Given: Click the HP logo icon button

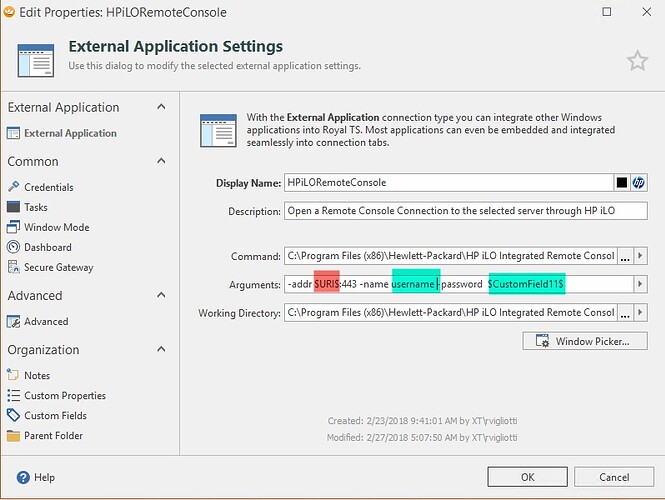Looking at the screenshot, I should point(639,183).
